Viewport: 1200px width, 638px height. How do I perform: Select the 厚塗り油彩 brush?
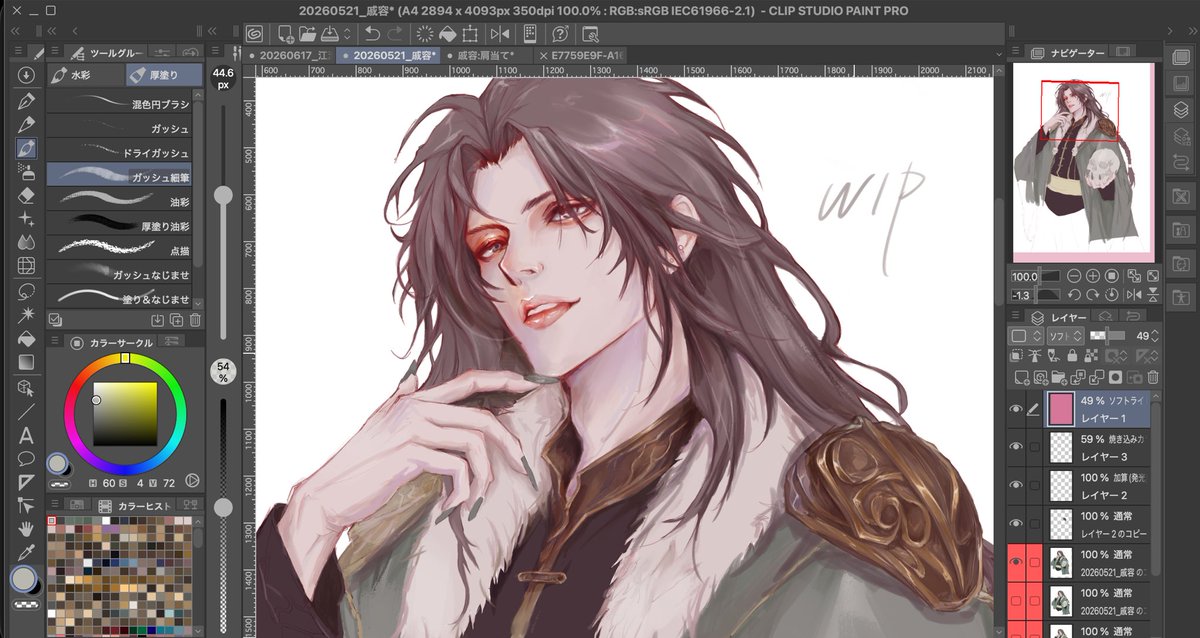120,225
